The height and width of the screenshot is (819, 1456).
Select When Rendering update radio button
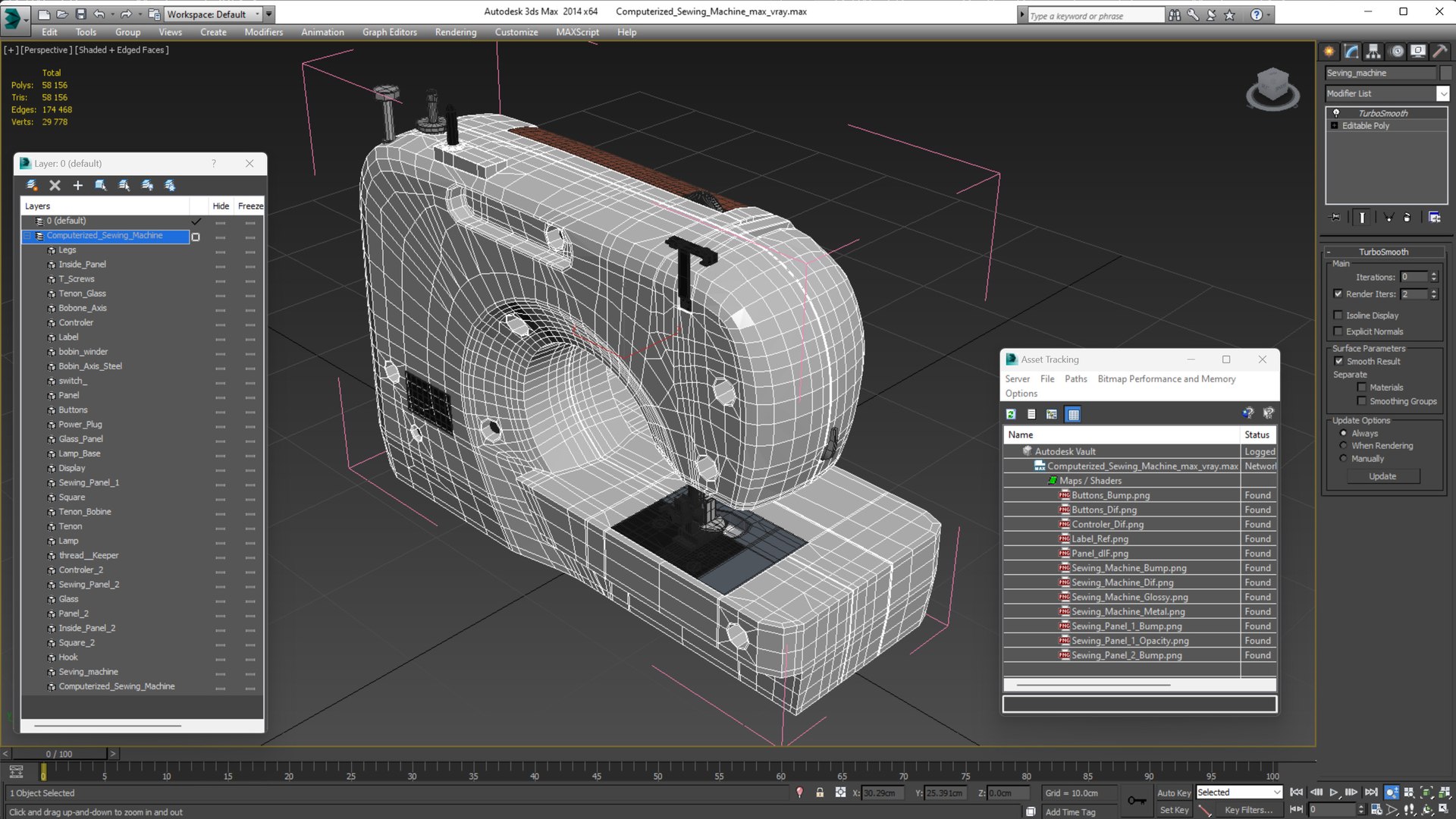pos(1343,446)
